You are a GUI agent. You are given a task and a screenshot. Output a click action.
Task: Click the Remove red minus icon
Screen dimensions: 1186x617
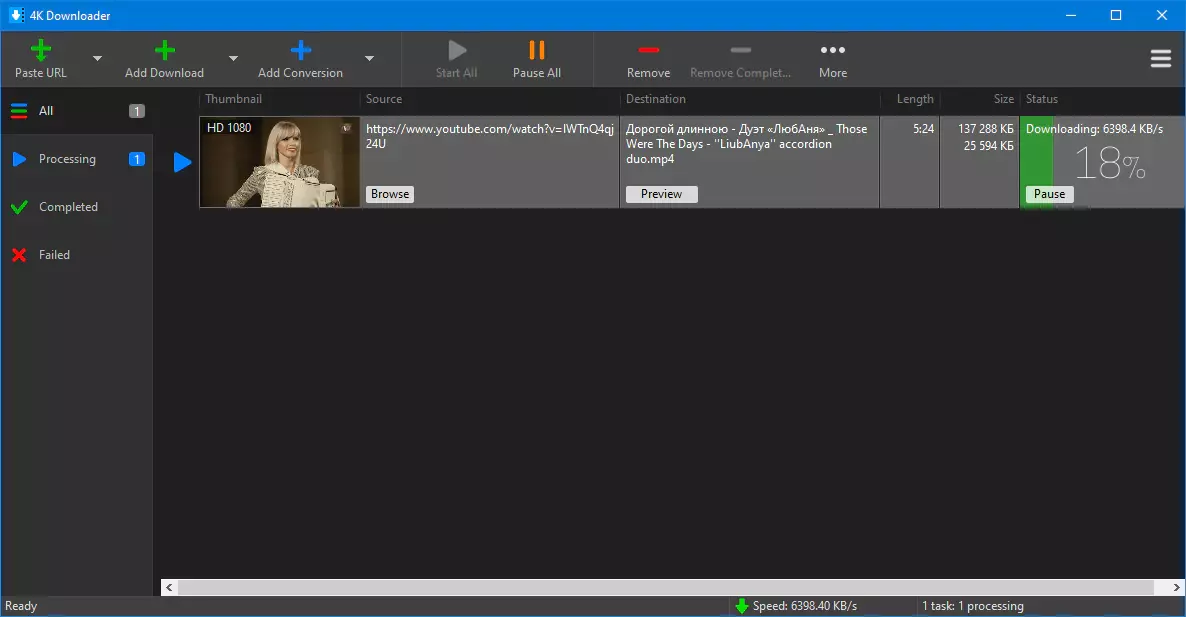tap(648, 51)
